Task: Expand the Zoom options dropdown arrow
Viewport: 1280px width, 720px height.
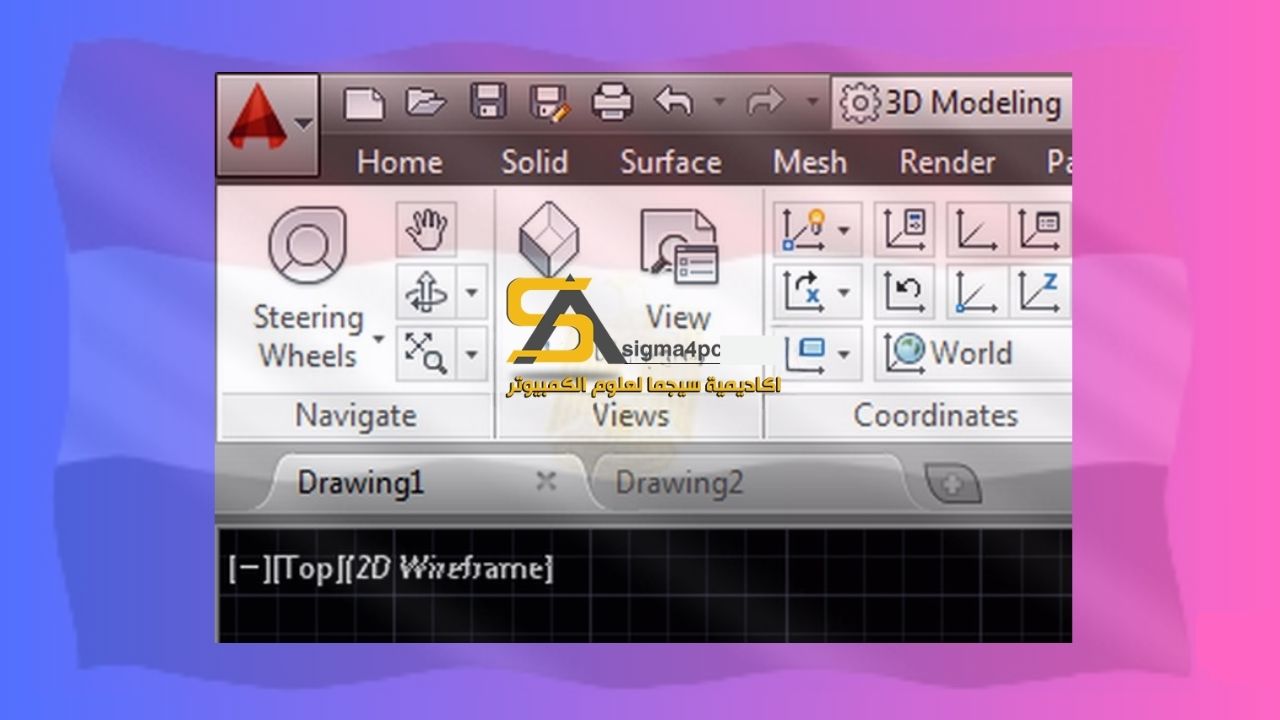Action: coord(472,354)
